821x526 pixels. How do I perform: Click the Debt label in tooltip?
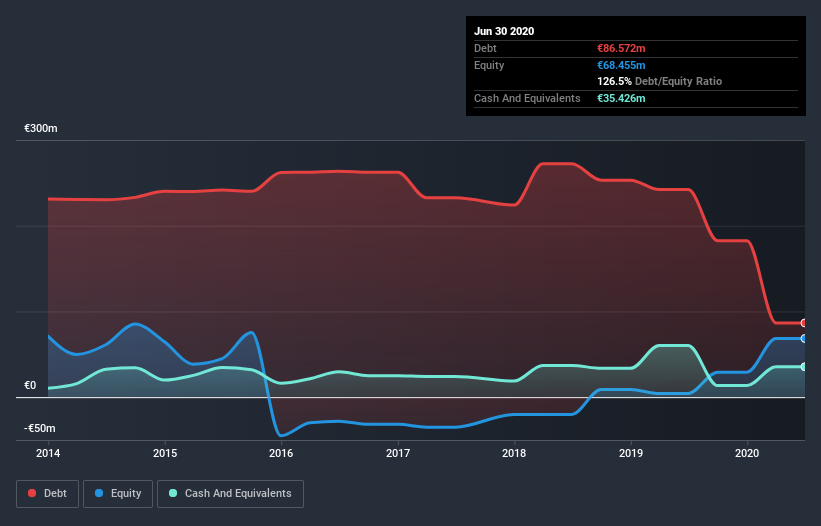[485, 48]
